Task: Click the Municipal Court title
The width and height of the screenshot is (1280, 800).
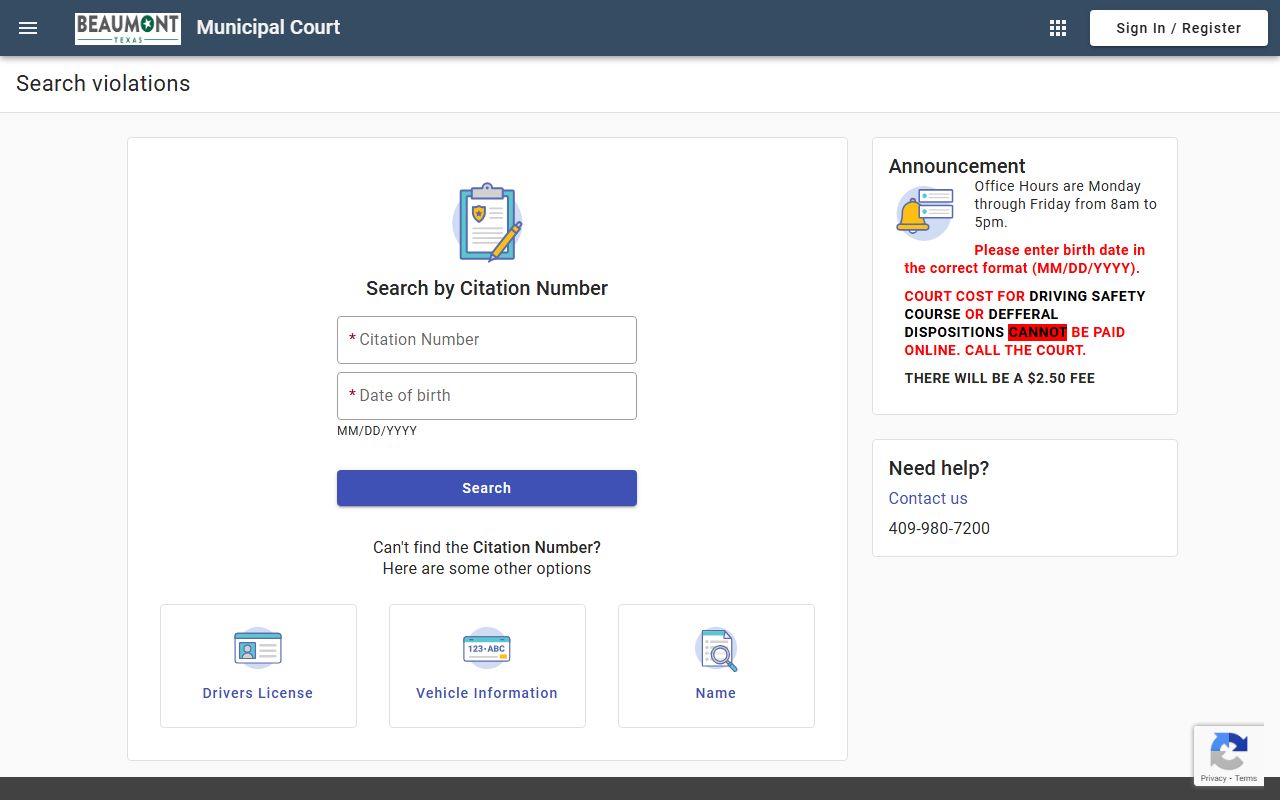Action: [x=268, y=28]
